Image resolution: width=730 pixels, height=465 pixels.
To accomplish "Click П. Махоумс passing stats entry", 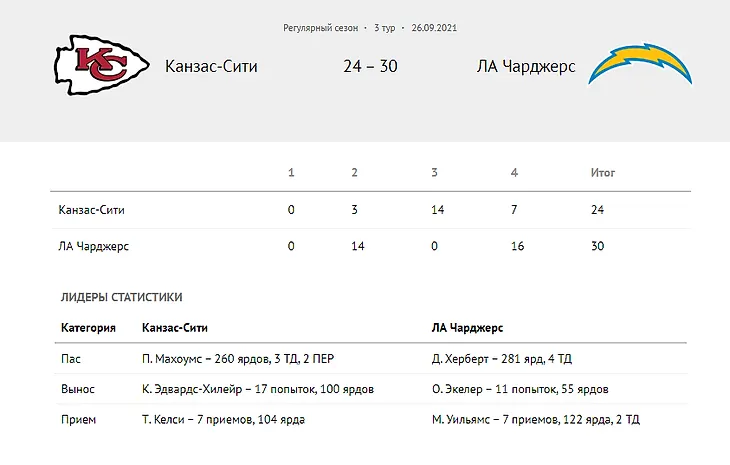I will coord(238,359).
